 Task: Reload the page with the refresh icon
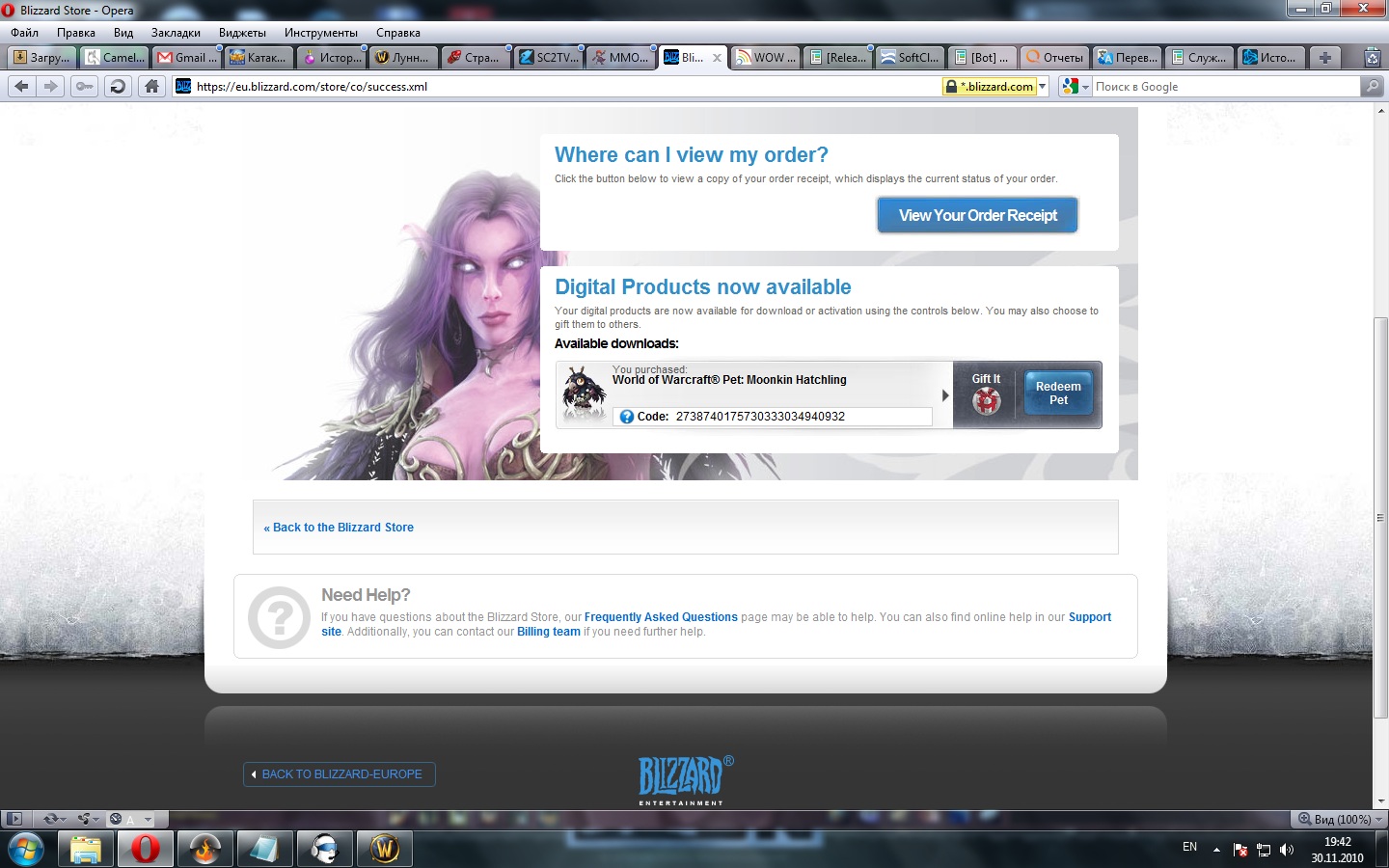click(118, 86)
